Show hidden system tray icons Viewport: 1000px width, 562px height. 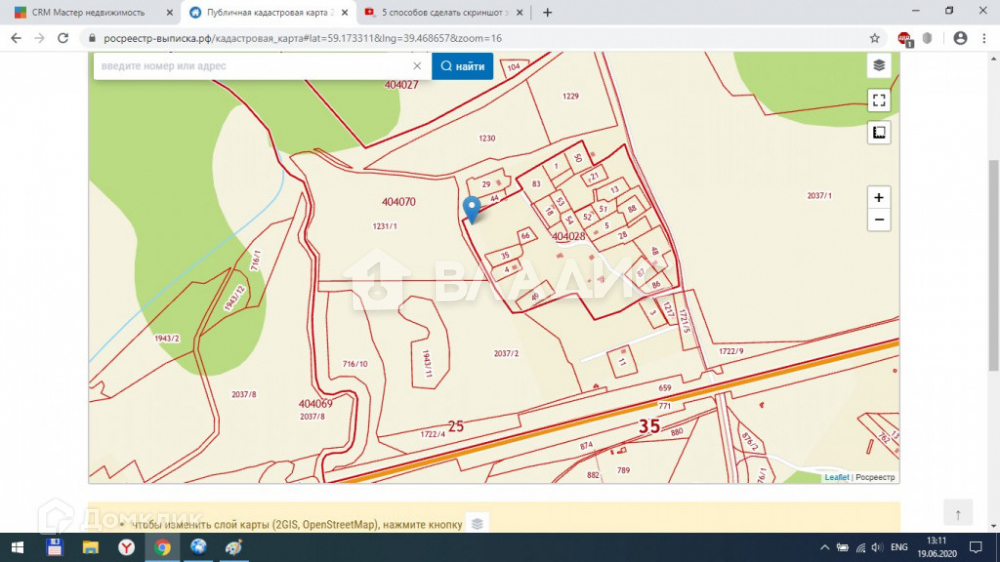[x=824, y=548]
